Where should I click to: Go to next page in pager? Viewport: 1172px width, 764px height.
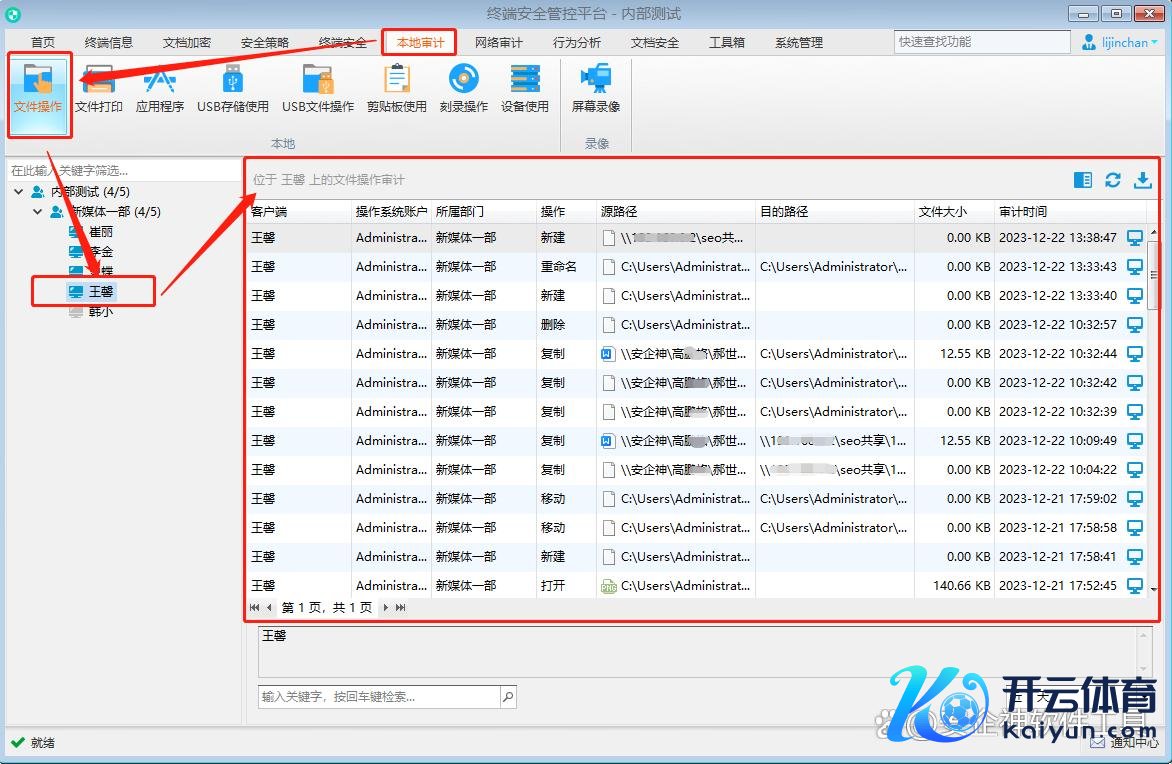coord(386,608)
